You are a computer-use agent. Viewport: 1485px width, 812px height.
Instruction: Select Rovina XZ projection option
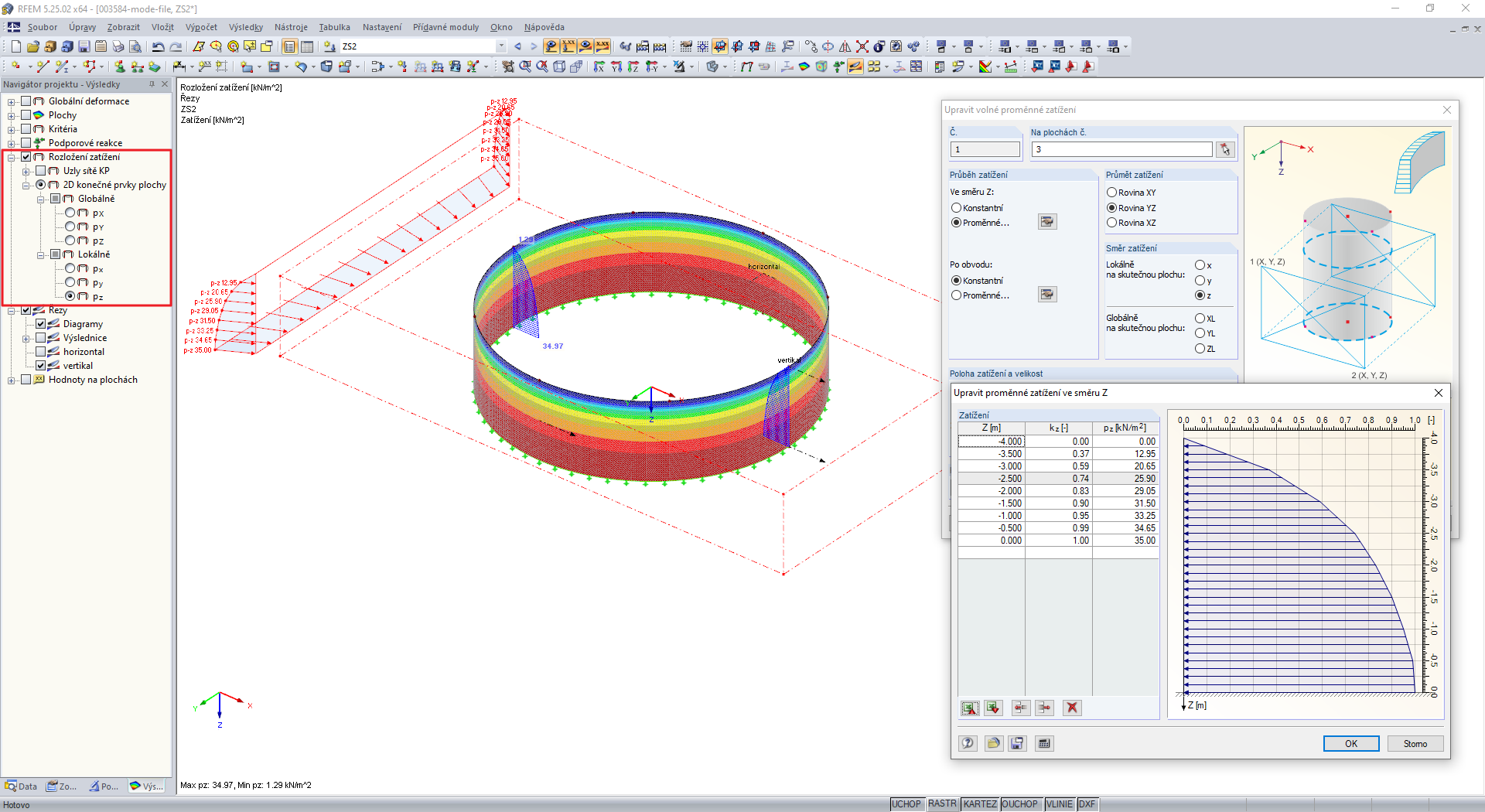[x=1112, y=223]
